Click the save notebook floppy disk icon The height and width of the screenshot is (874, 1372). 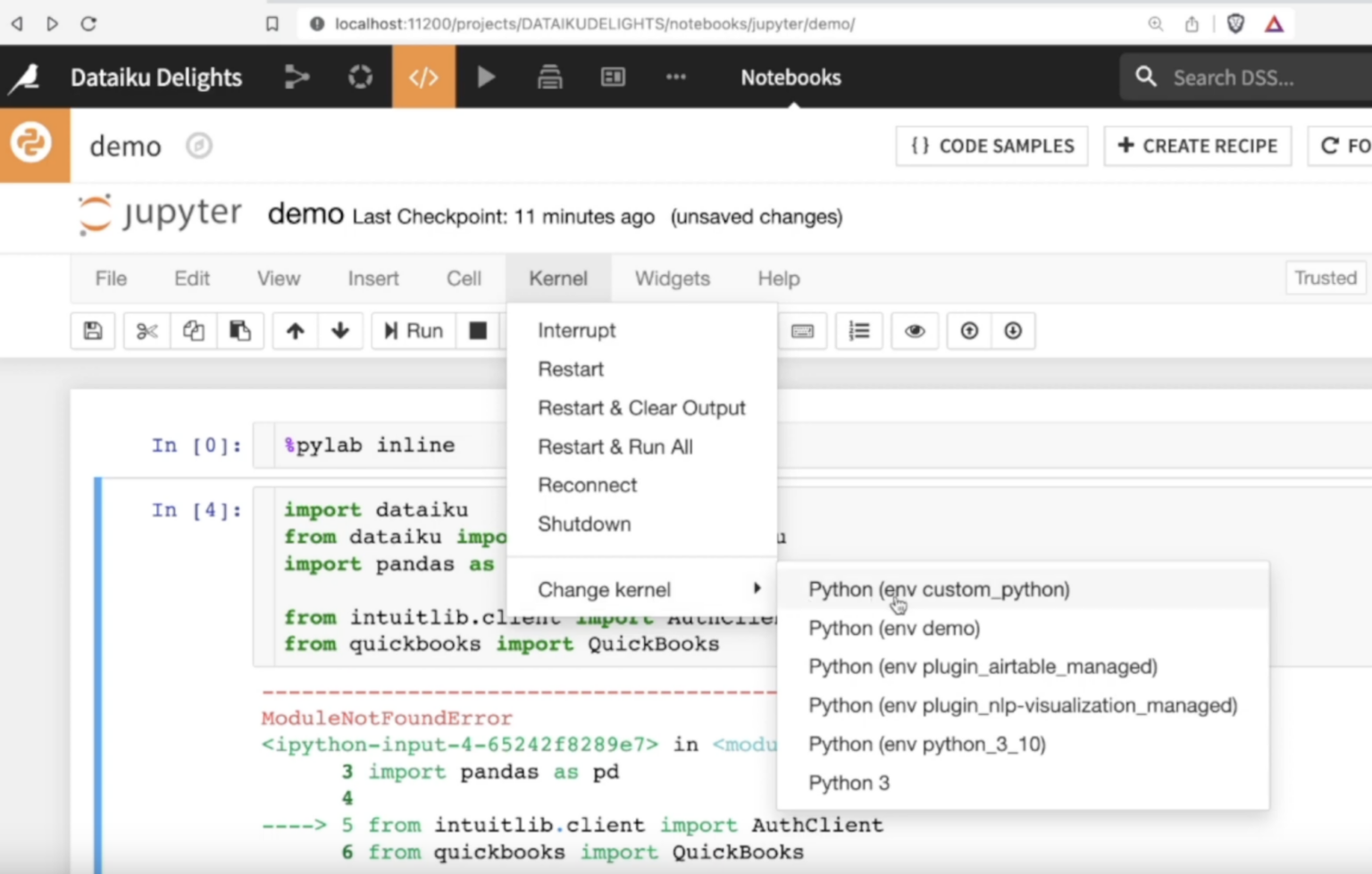point(93,331)
